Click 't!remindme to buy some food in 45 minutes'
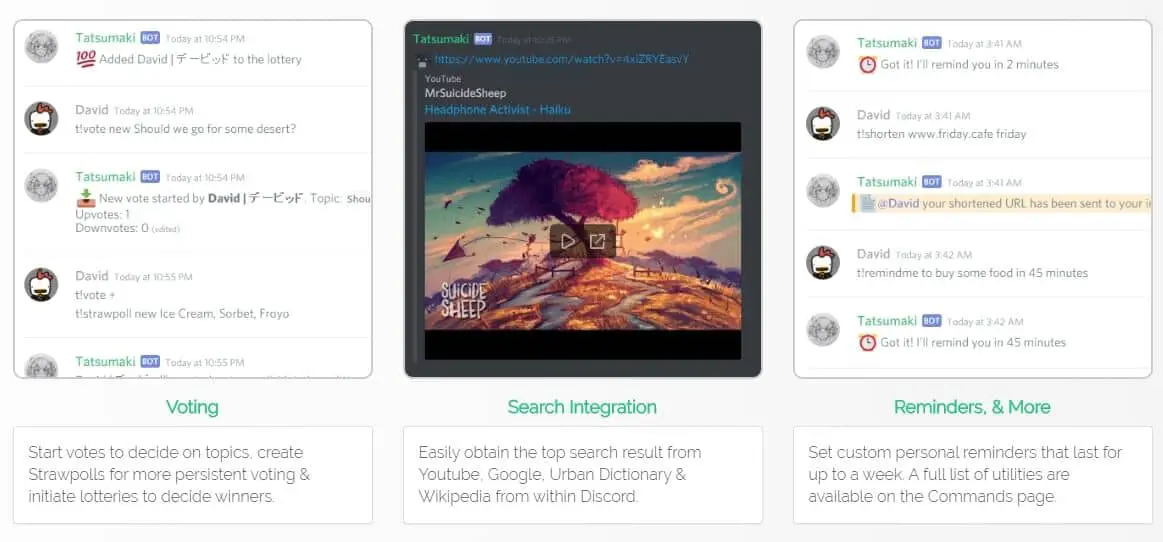The width and height of the screenshot is (1163, 542). (972, 273)
